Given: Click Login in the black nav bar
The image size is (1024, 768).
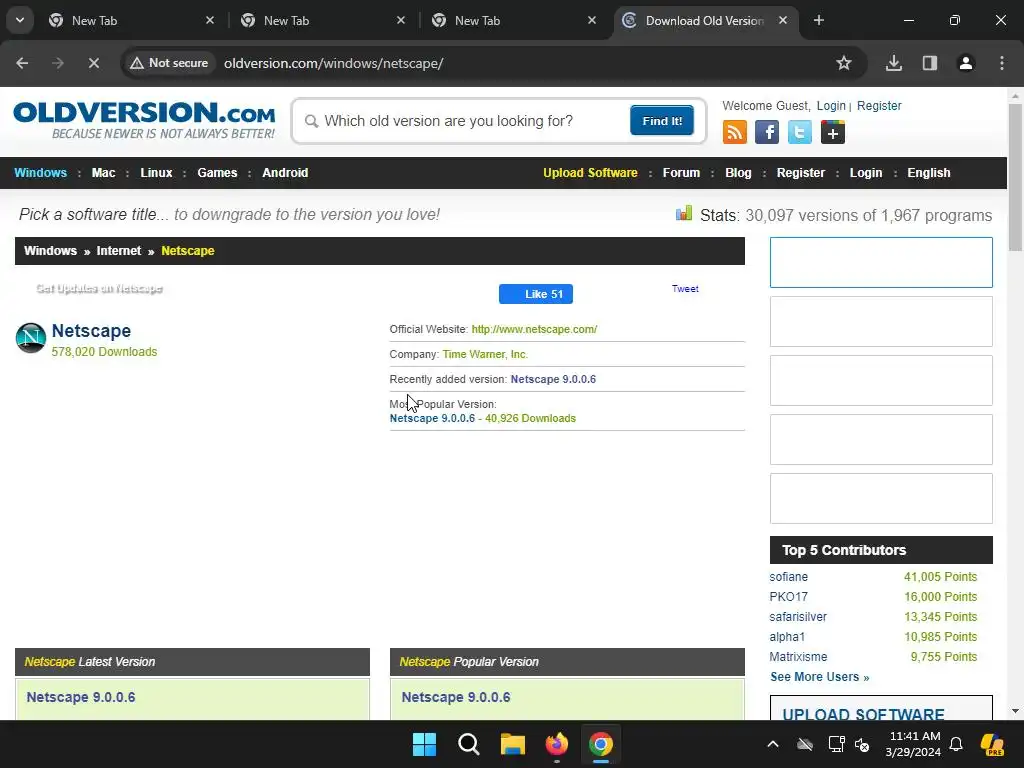Looking at the screenshot, I should pyautogui.click(x=865, y=173).
